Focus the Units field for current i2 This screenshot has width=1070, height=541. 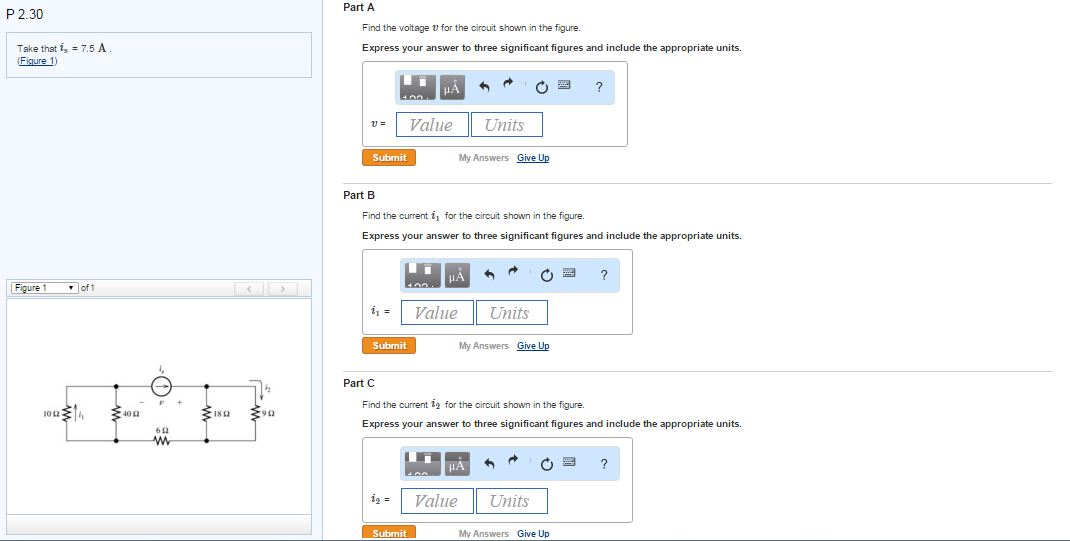[x=512, y=501]
